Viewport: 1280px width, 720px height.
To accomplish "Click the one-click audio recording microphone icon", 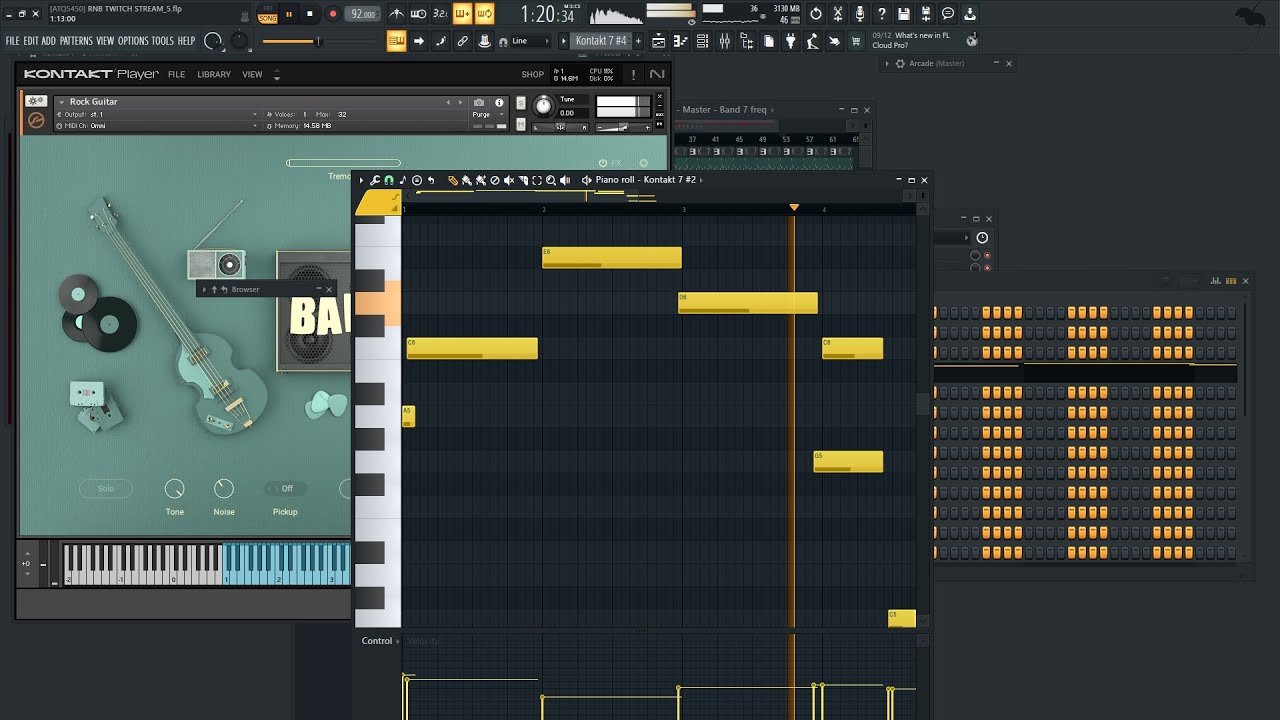I will pyautogui.click(x=860, y=14).
